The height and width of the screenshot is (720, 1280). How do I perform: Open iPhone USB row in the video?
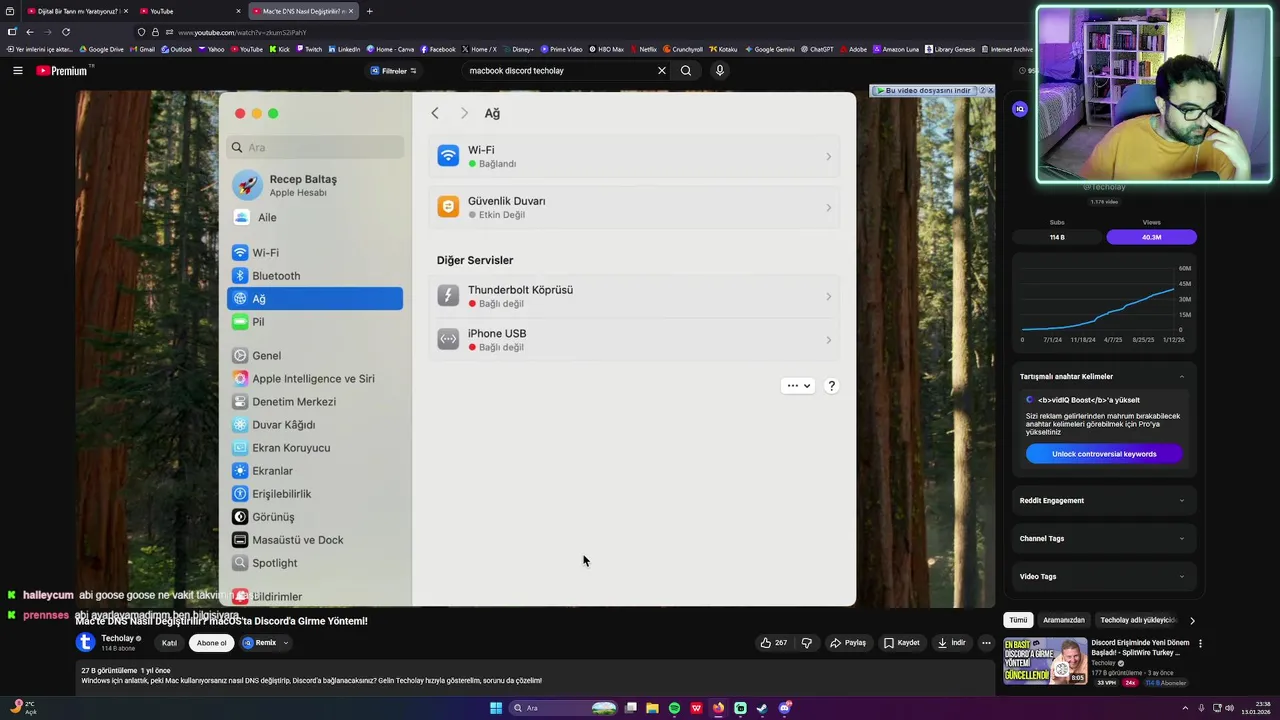(635, 340)
